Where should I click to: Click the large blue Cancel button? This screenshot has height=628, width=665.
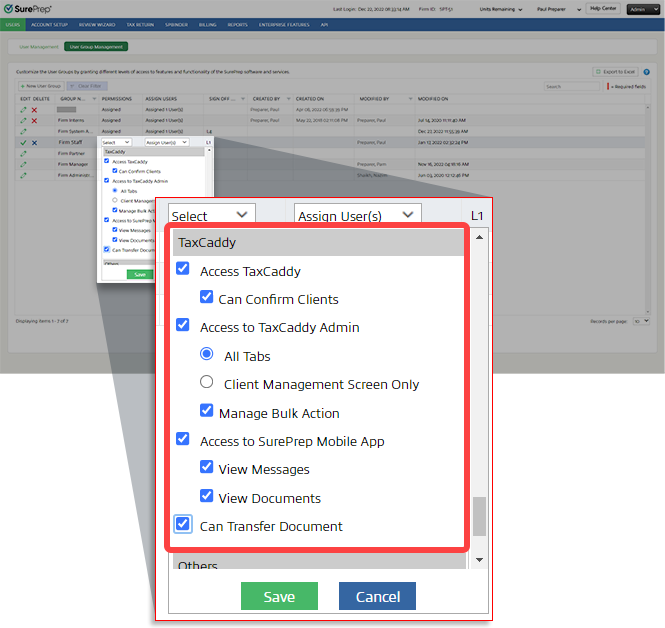(x=377, y=596)
